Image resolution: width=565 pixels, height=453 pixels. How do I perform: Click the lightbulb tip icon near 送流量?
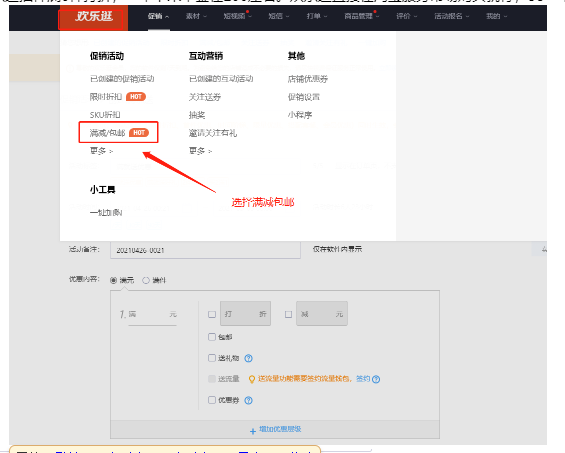[x=252, y=379]
